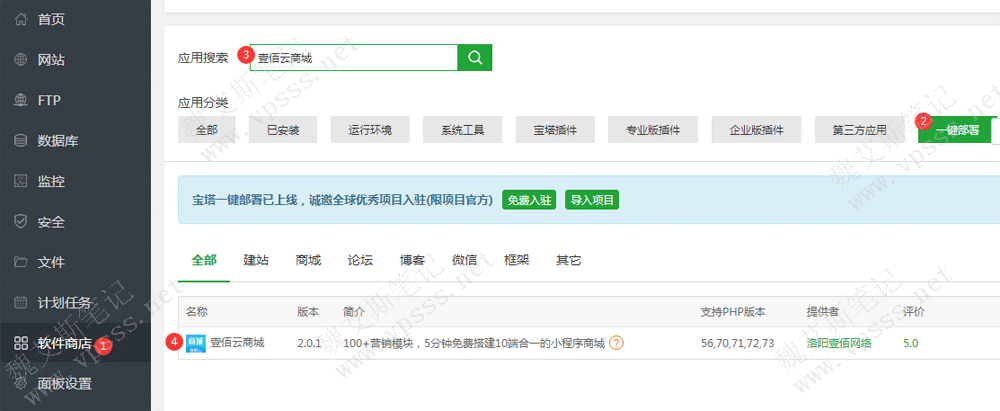Click the grid icon beside 软件商店
1000x411 pixels.
pyautogui.click(x=21, y=343)
